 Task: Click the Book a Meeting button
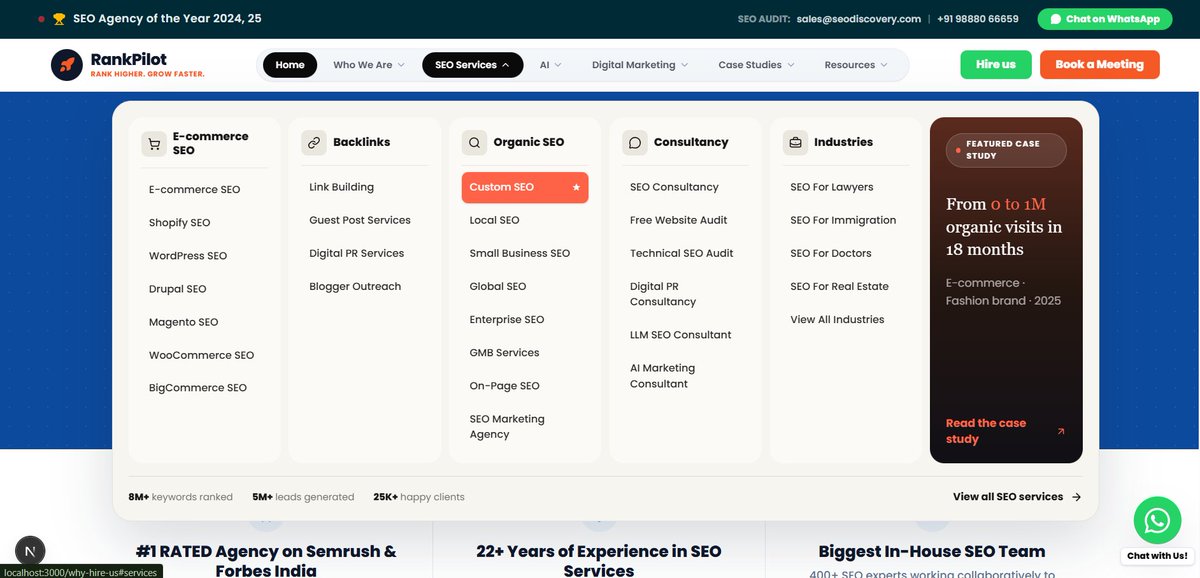click(x=1099, y=64)
